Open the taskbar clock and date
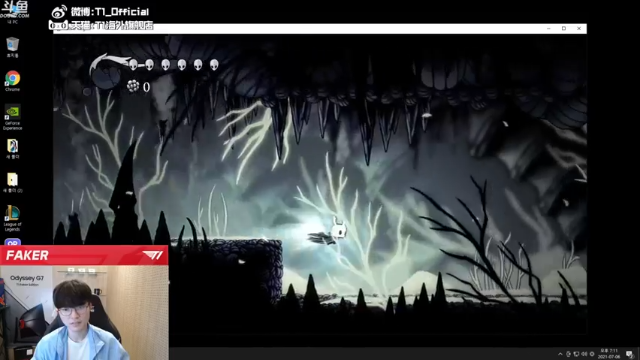The height and width of the screenshot is (360, 640). (x=609, y=353)
